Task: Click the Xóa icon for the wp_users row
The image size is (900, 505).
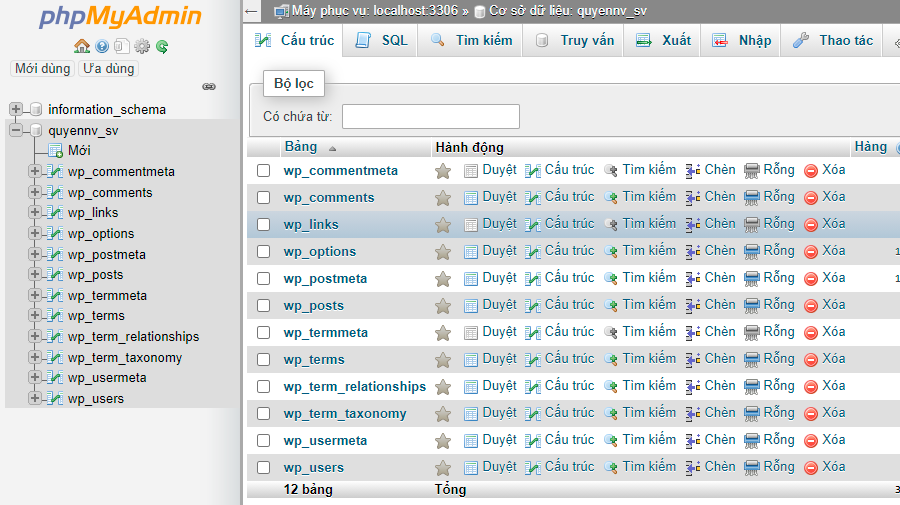Action: (811, 467)
